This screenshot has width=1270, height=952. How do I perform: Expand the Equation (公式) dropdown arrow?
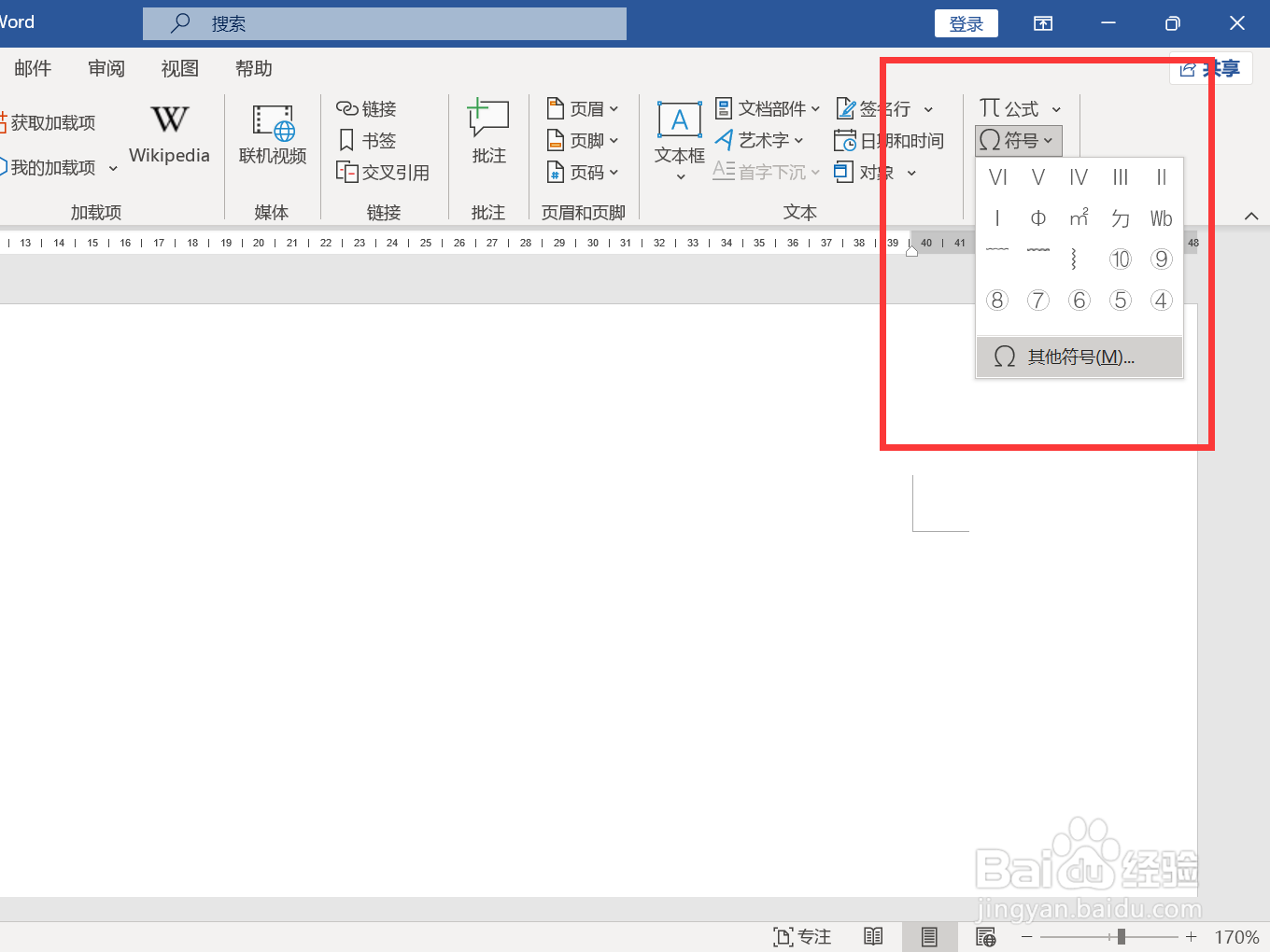pyautogui.click(x=1056, y=110)
